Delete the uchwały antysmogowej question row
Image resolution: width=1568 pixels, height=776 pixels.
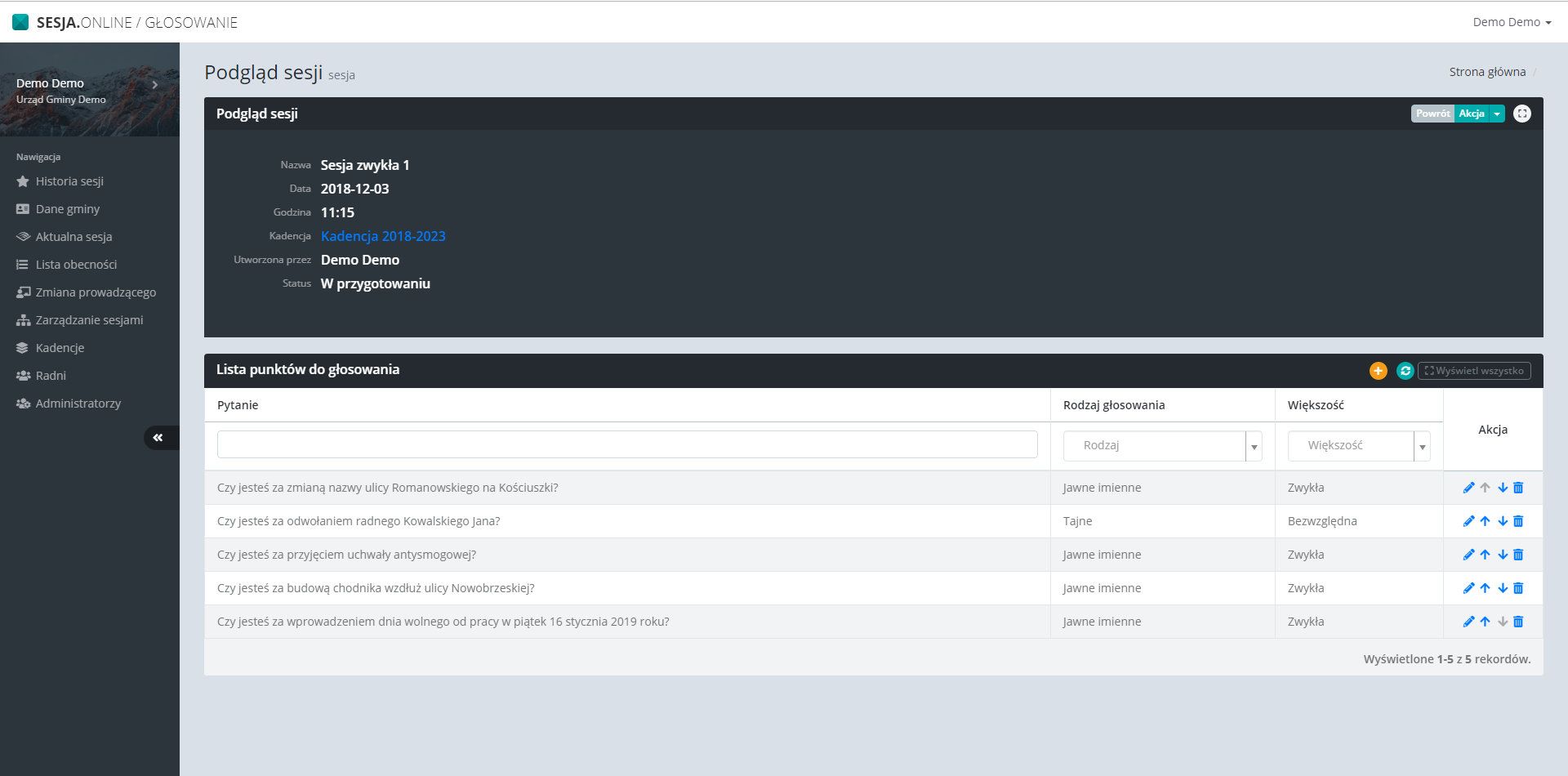coord(1518,555)
